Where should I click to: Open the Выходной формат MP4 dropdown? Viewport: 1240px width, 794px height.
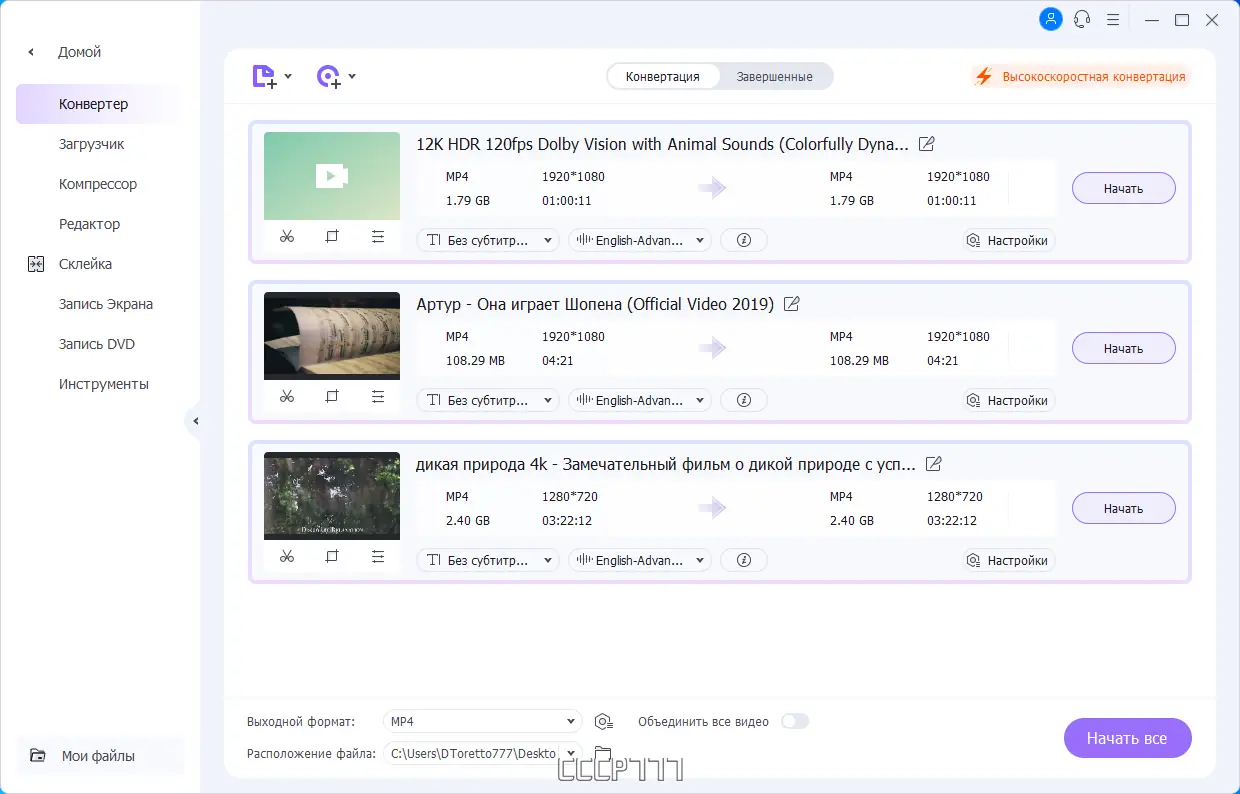click(482, 721)
